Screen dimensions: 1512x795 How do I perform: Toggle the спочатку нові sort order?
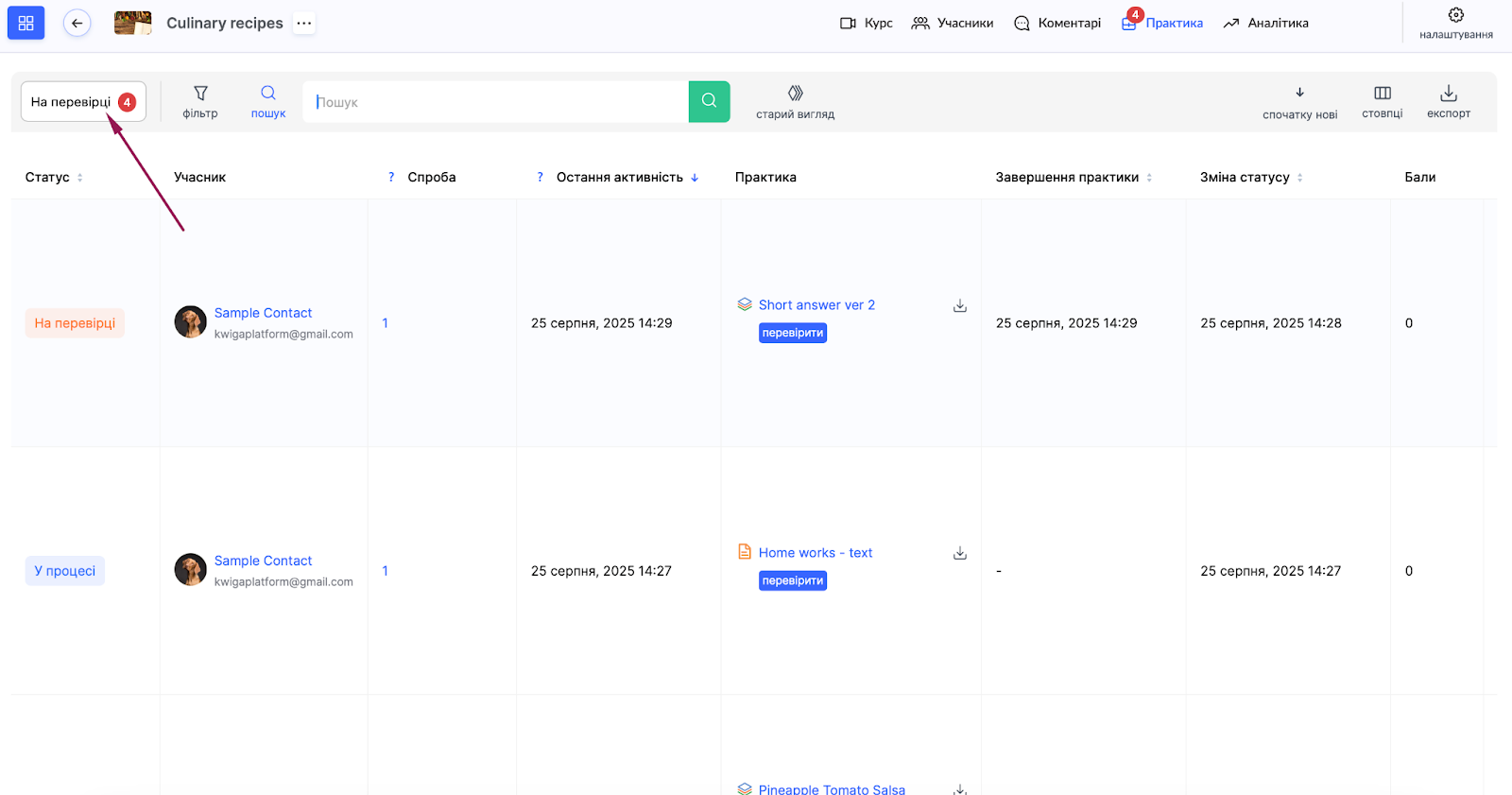click(1299, 102)
